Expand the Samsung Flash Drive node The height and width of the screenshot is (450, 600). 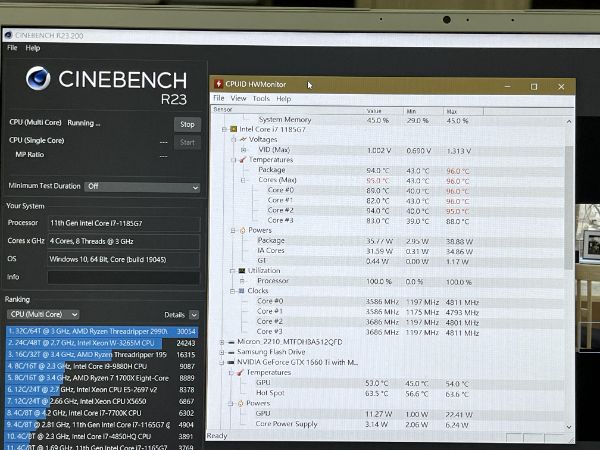[x=222, y=352]
